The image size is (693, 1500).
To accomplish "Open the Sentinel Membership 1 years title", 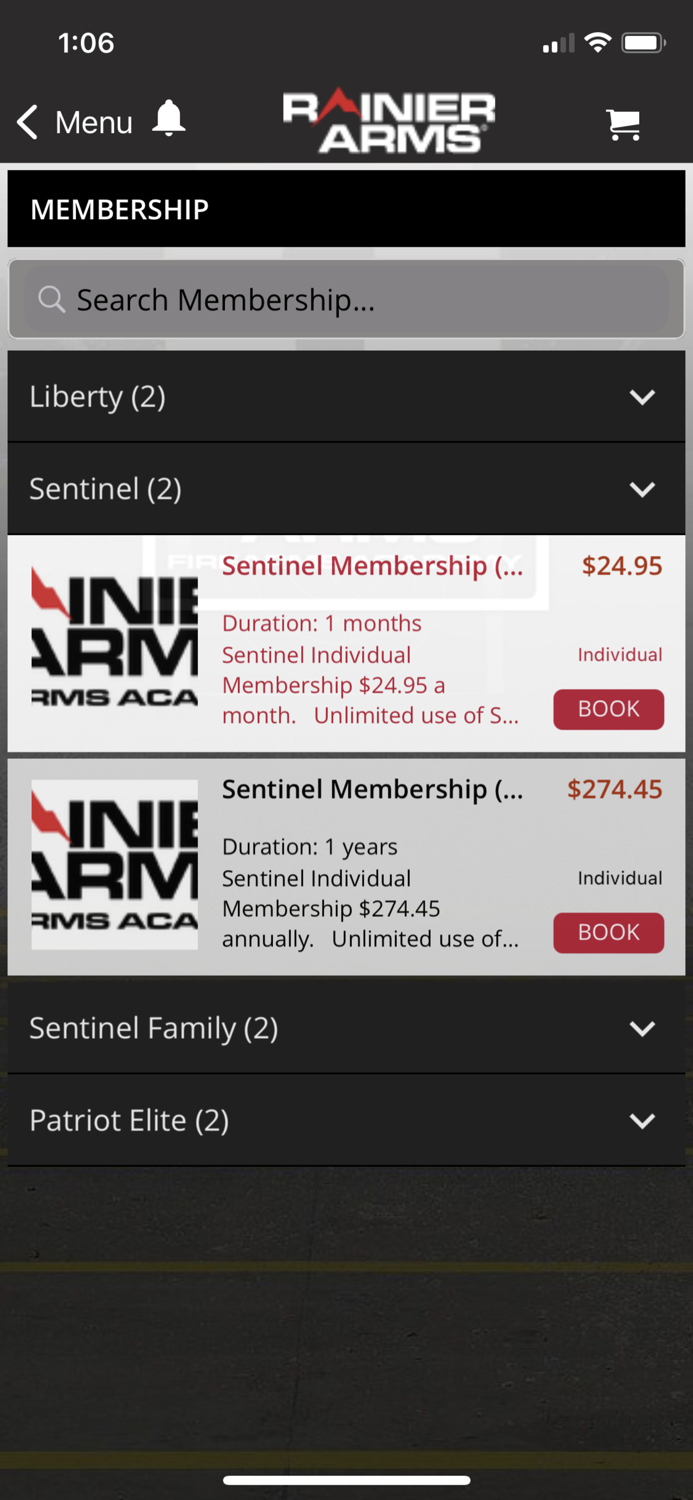I will pyautogui.click(x=372, y=789).
